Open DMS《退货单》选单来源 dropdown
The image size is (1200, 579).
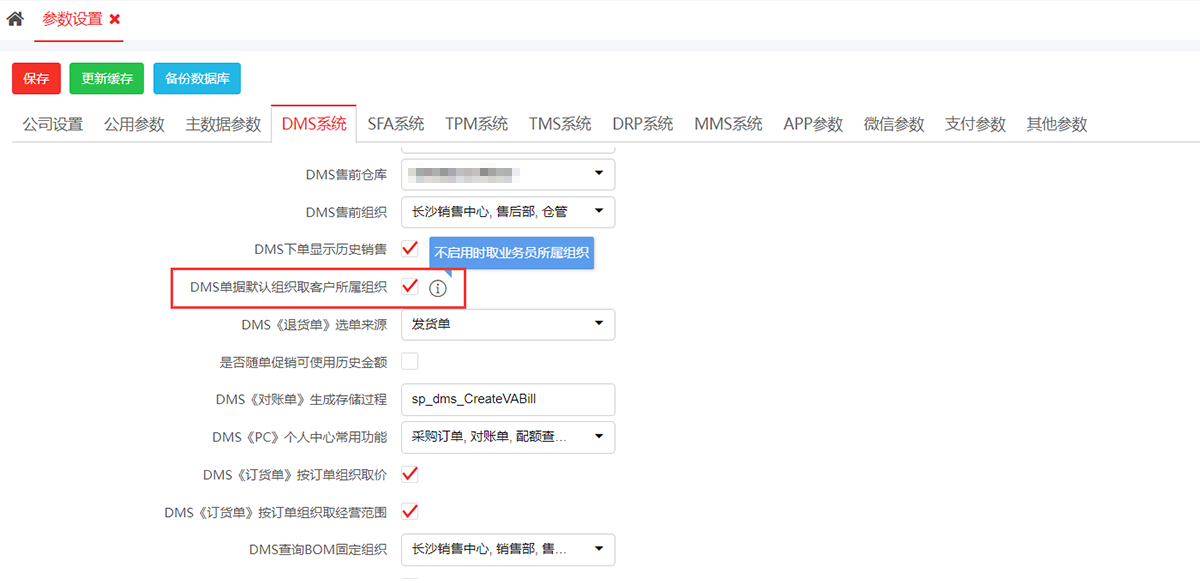click(x=507, y=324)
